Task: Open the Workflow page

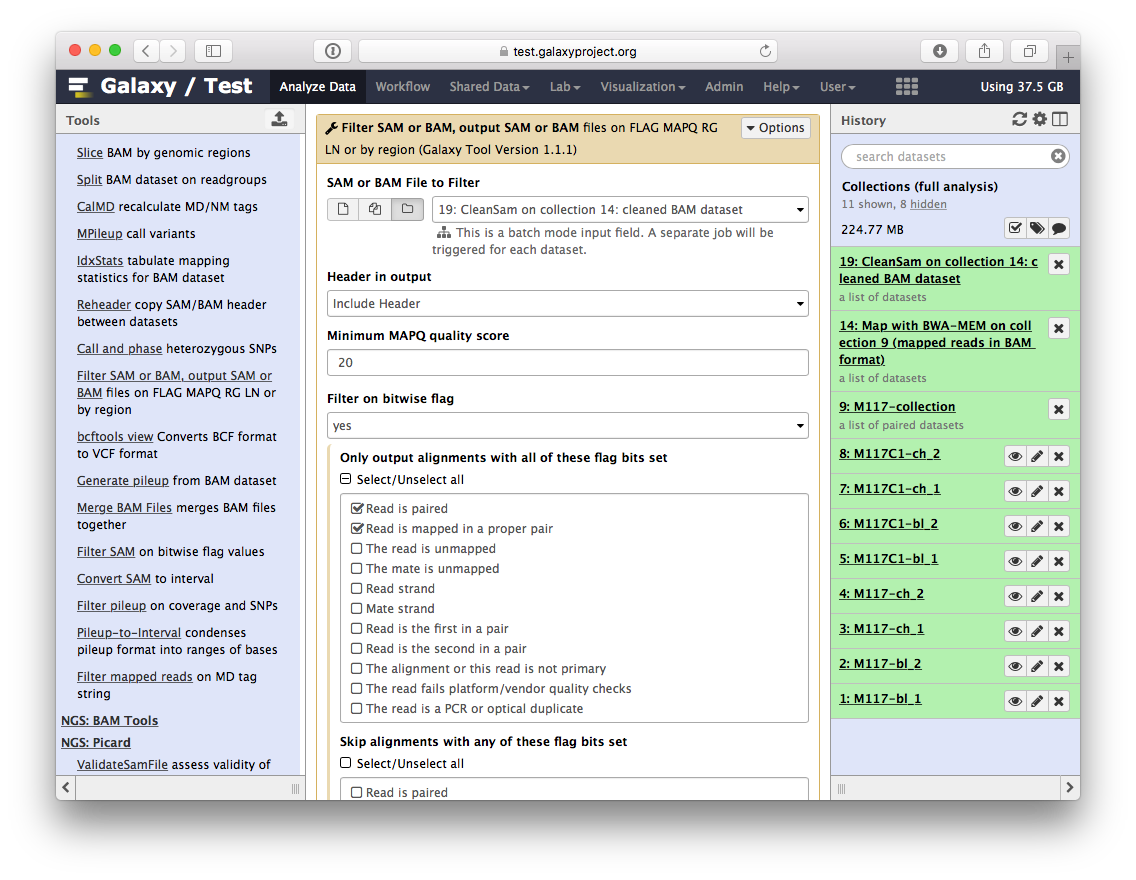Action: (x=403, y=86)
